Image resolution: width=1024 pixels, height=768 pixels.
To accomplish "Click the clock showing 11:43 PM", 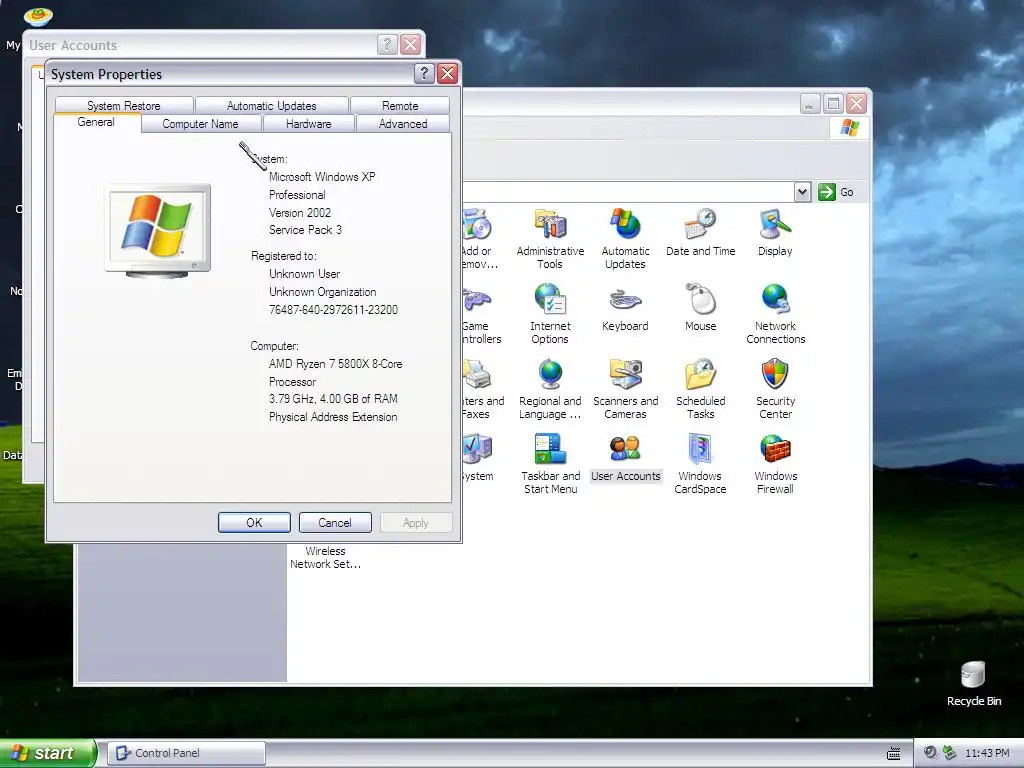I will 987,753.
